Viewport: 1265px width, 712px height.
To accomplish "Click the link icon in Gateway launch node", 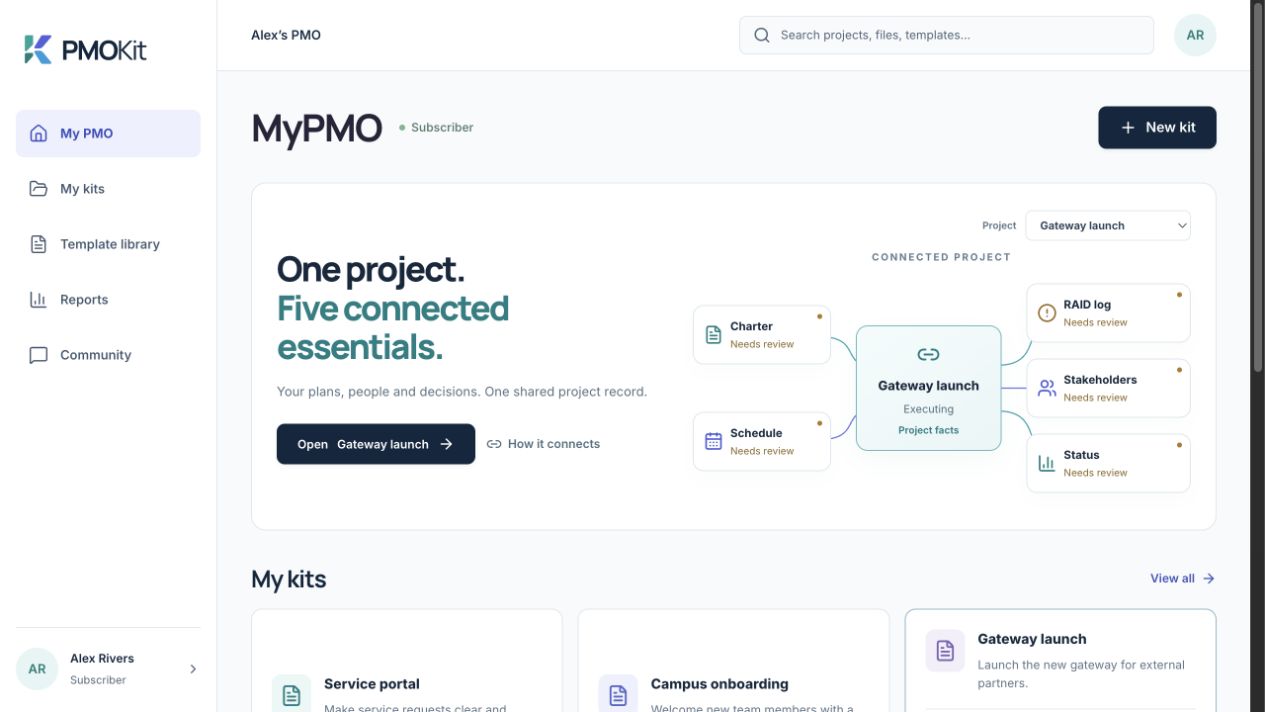I will pyautogui.click(x=928, y=354).
